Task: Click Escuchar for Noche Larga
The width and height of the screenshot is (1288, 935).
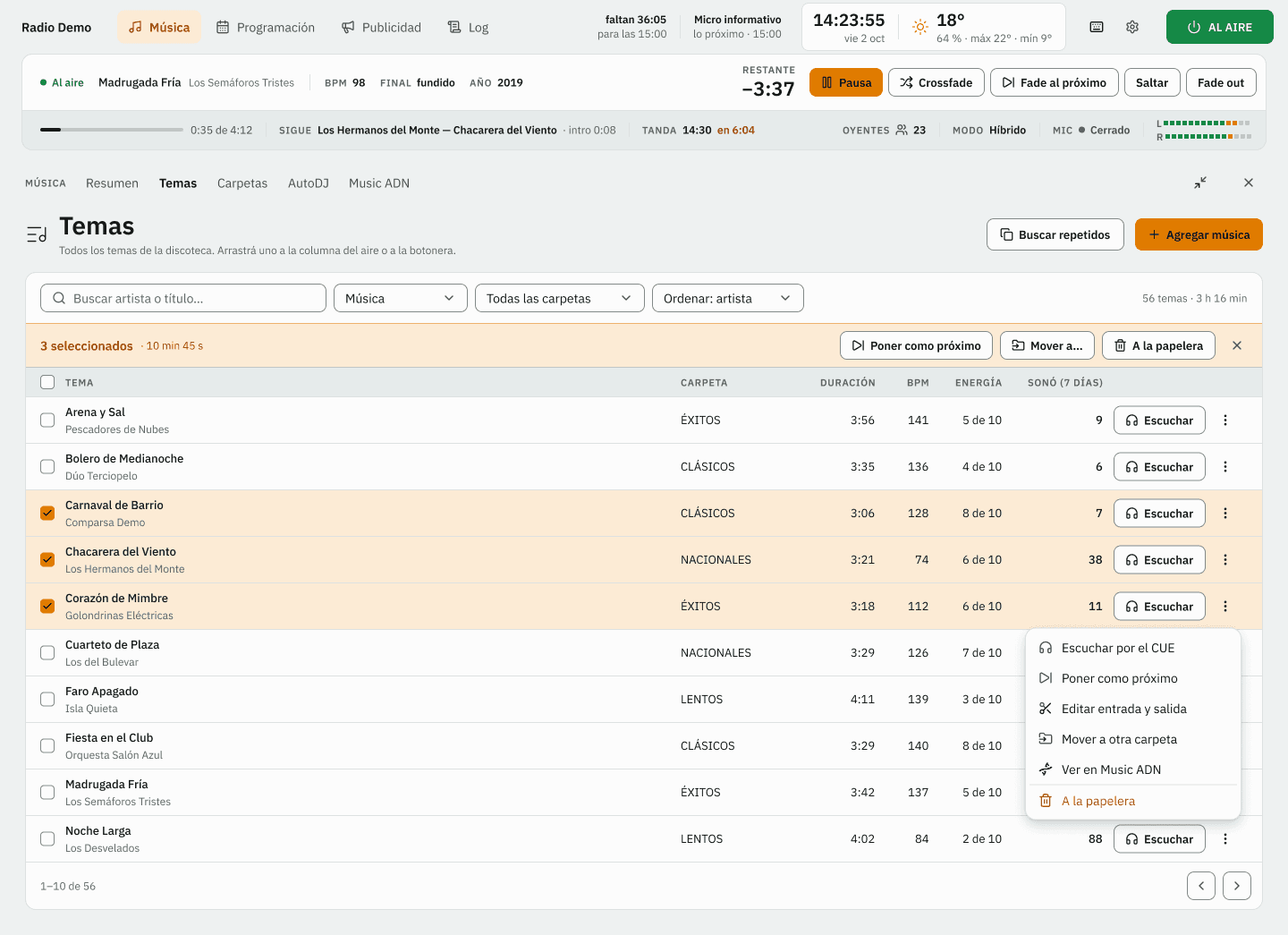Action: [1159, 839]
